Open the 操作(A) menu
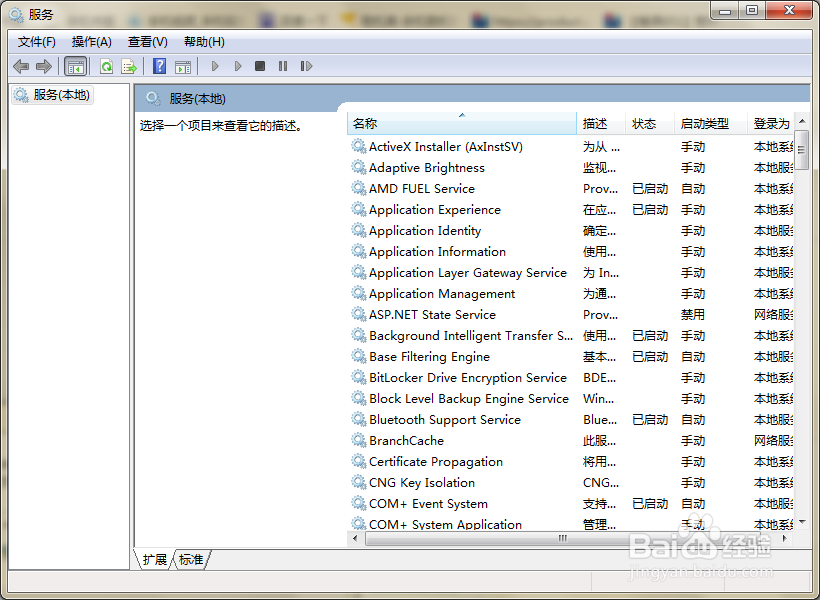The image size is (820, 600). click(x=92, y=42)
